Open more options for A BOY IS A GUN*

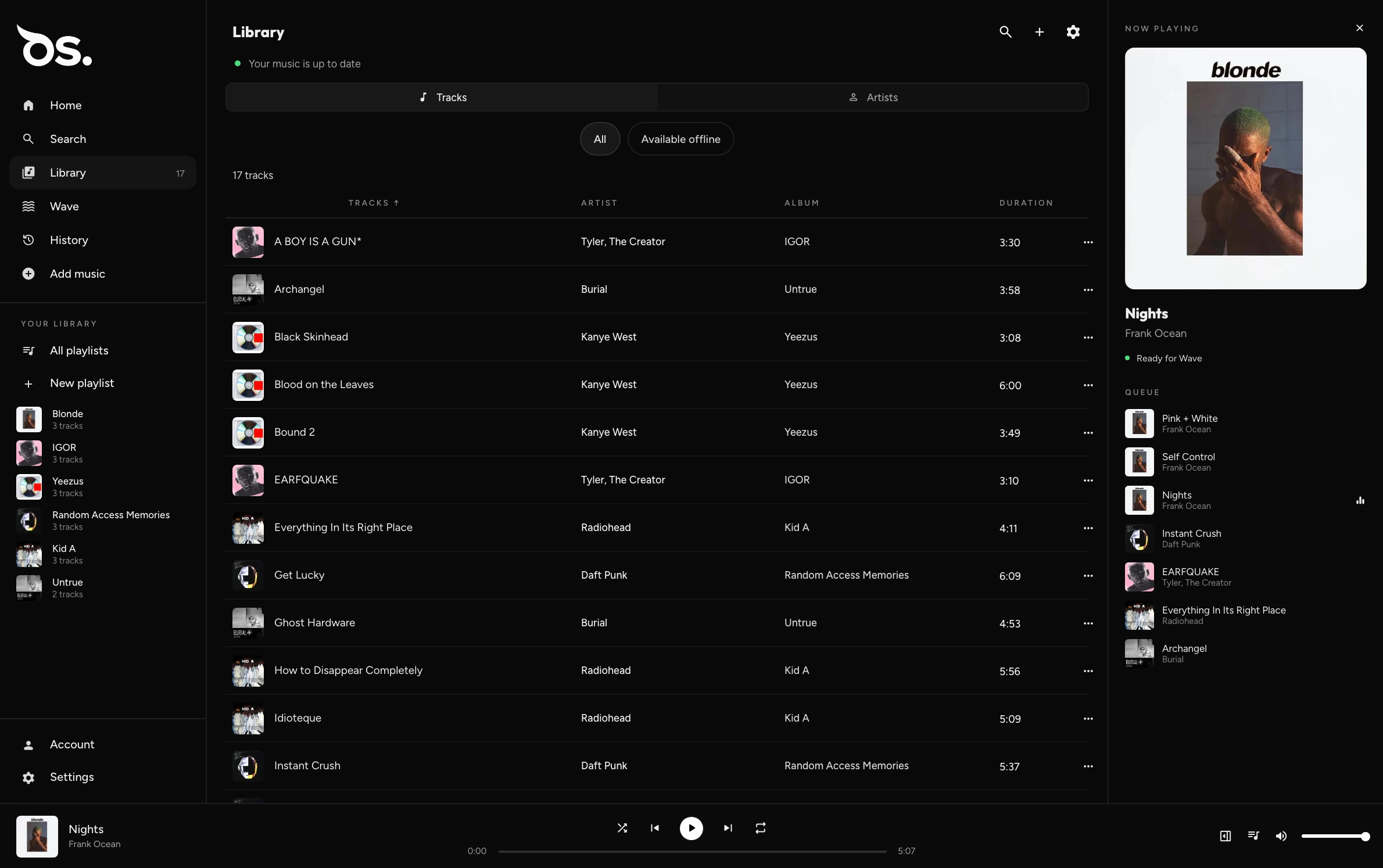(x=1088, y=242)
